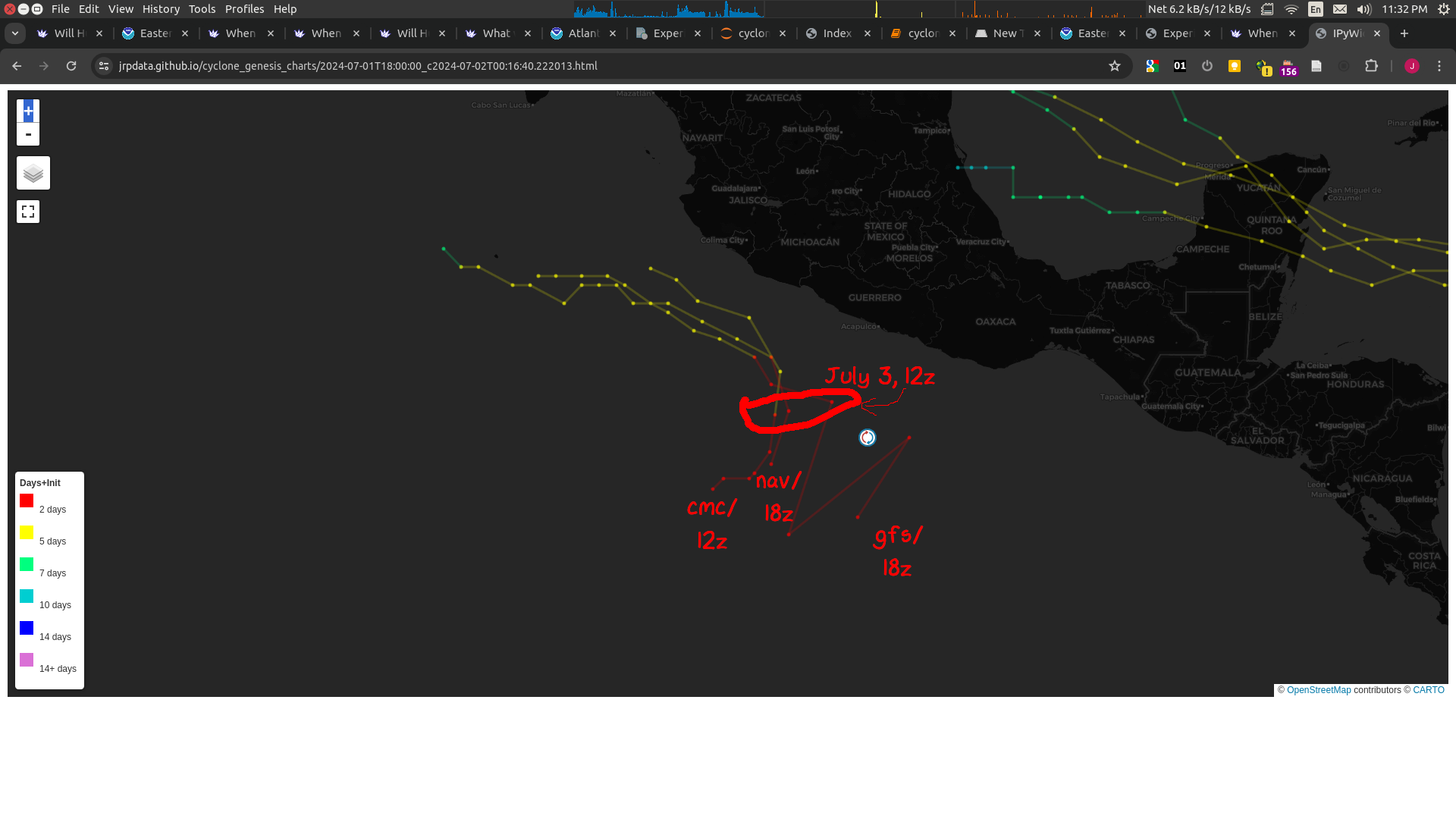Click the red 2 days legend swatch
The height and width of the screenshot is (819, 1456).
[27, 500]
